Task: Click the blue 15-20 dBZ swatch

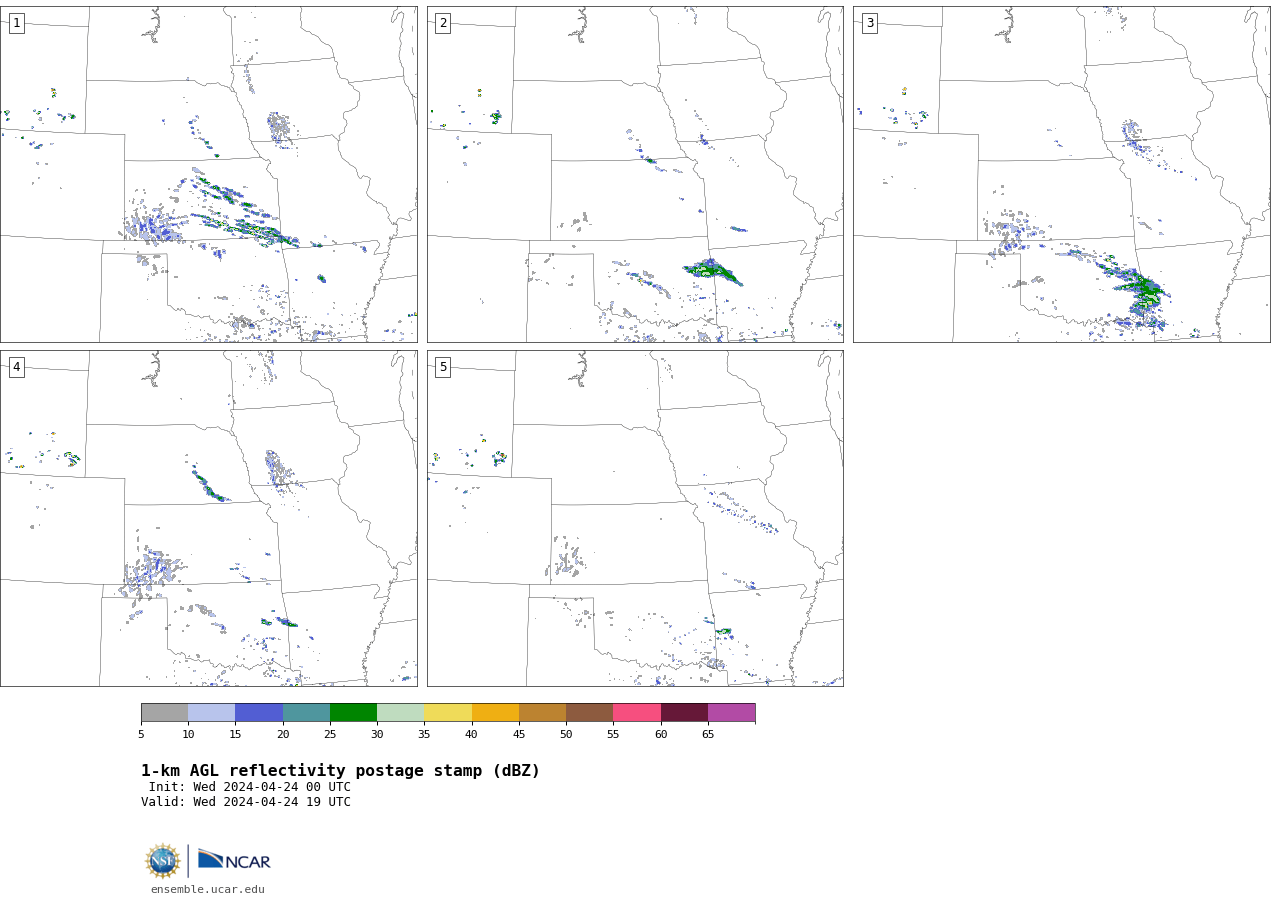Action: (x=259, y=713)
